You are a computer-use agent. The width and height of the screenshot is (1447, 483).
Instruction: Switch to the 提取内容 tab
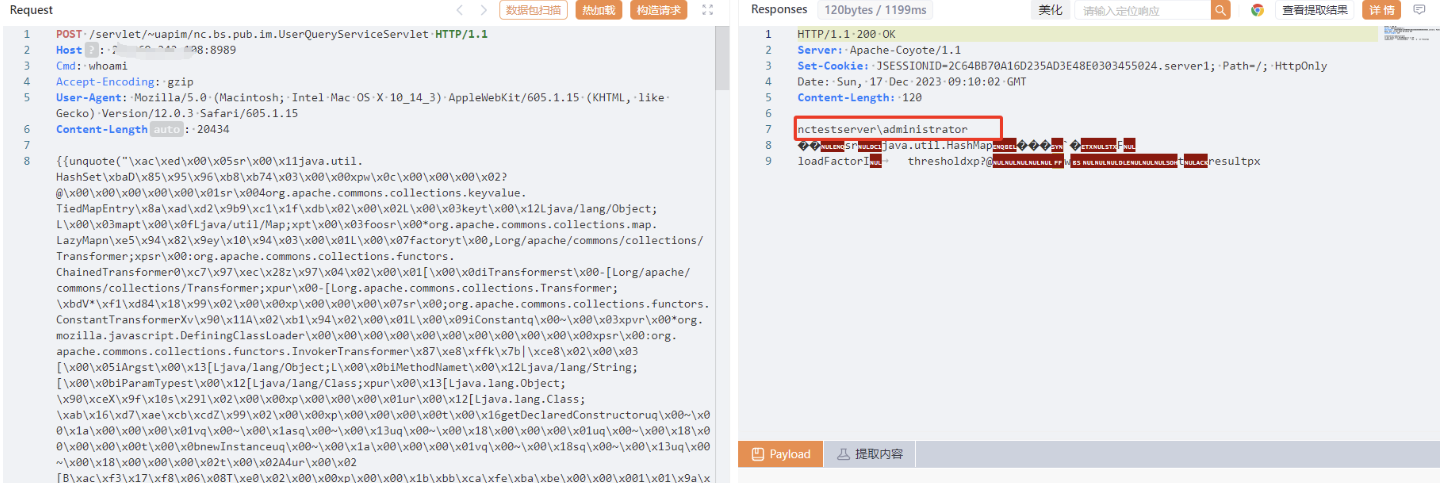point(870,454)
